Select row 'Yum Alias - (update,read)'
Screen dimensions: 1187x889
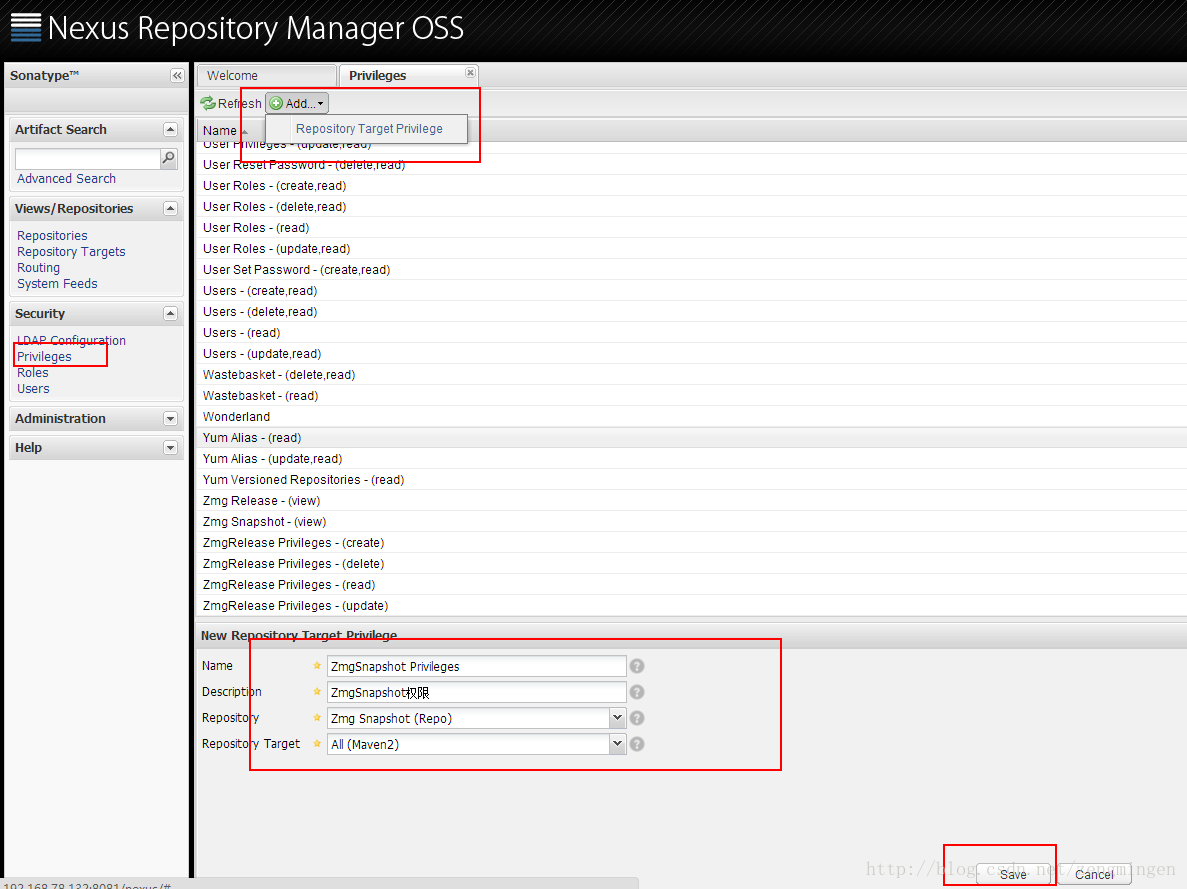point(691,459)
